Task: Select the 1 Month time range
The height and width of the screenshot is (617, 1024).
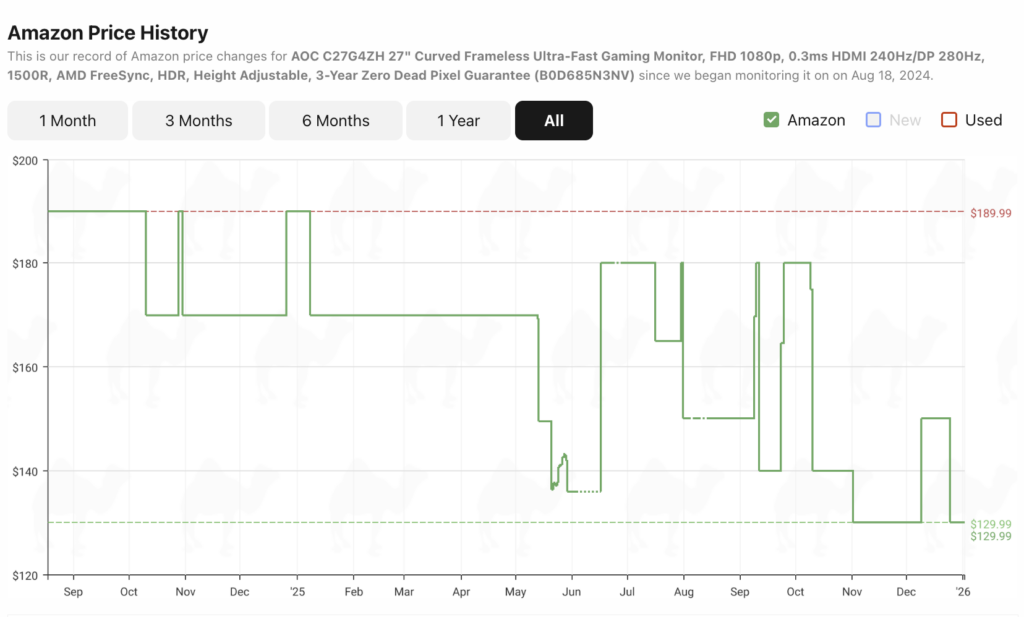Action: click(x=68, y=121)
